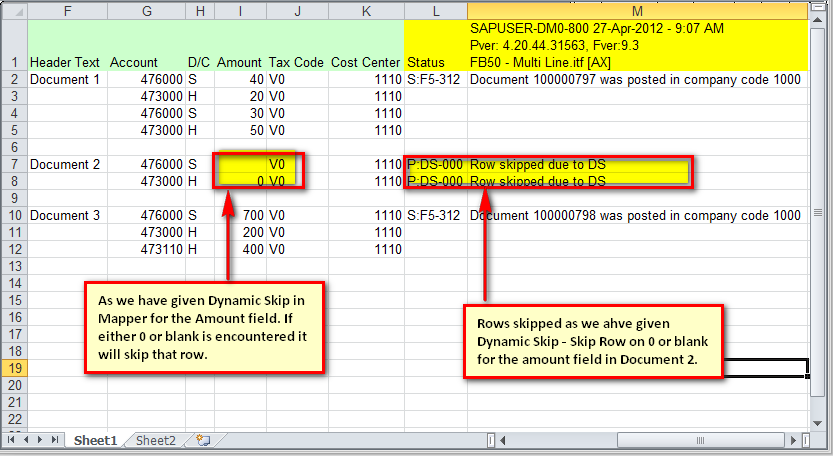The image size is (833, 456).
Task: Select row 19 header
Action: tap(14, 368)
